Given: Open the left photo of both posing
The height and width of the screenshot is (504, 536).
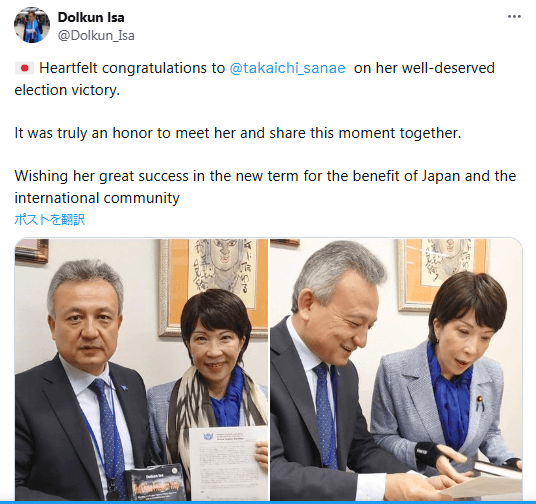Looking at the screenshot, I should coord(142,370).
